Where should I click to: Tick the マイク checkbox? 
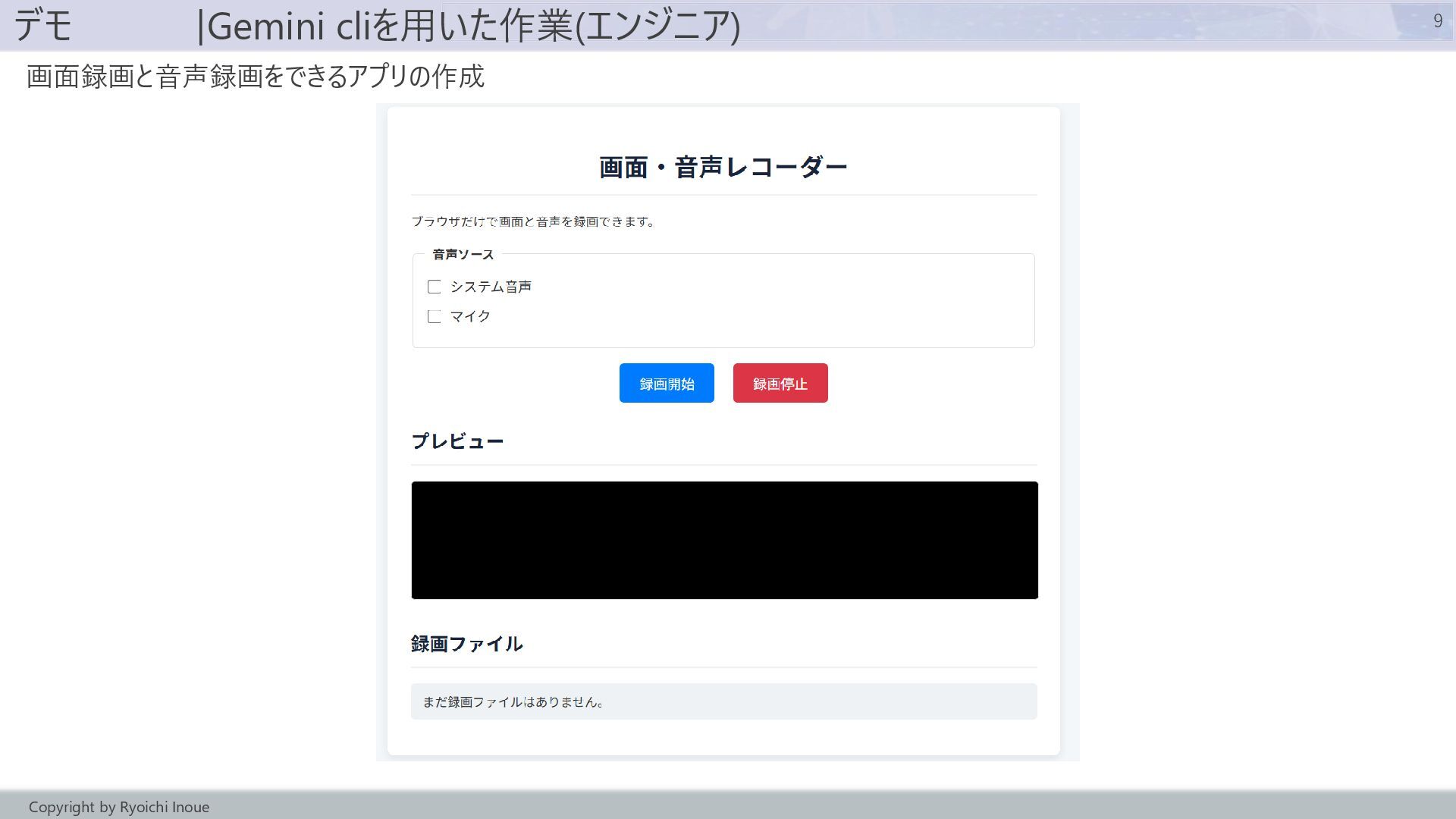click(434, 316)
